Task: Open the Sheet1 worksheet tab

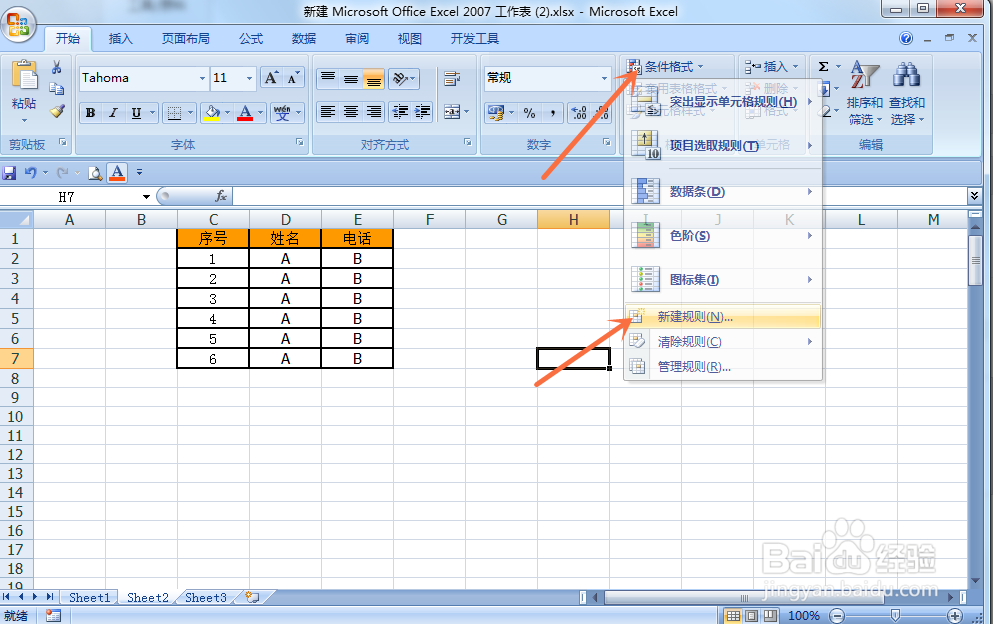Action: pyautogui.click(x=89, y=597)
